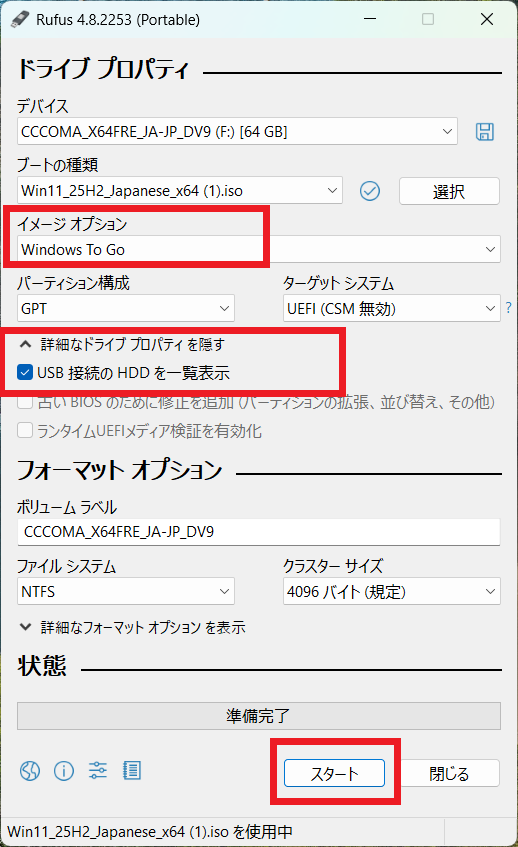
Task: Click the save disk image icon
Action: click(x=485, y=131)
